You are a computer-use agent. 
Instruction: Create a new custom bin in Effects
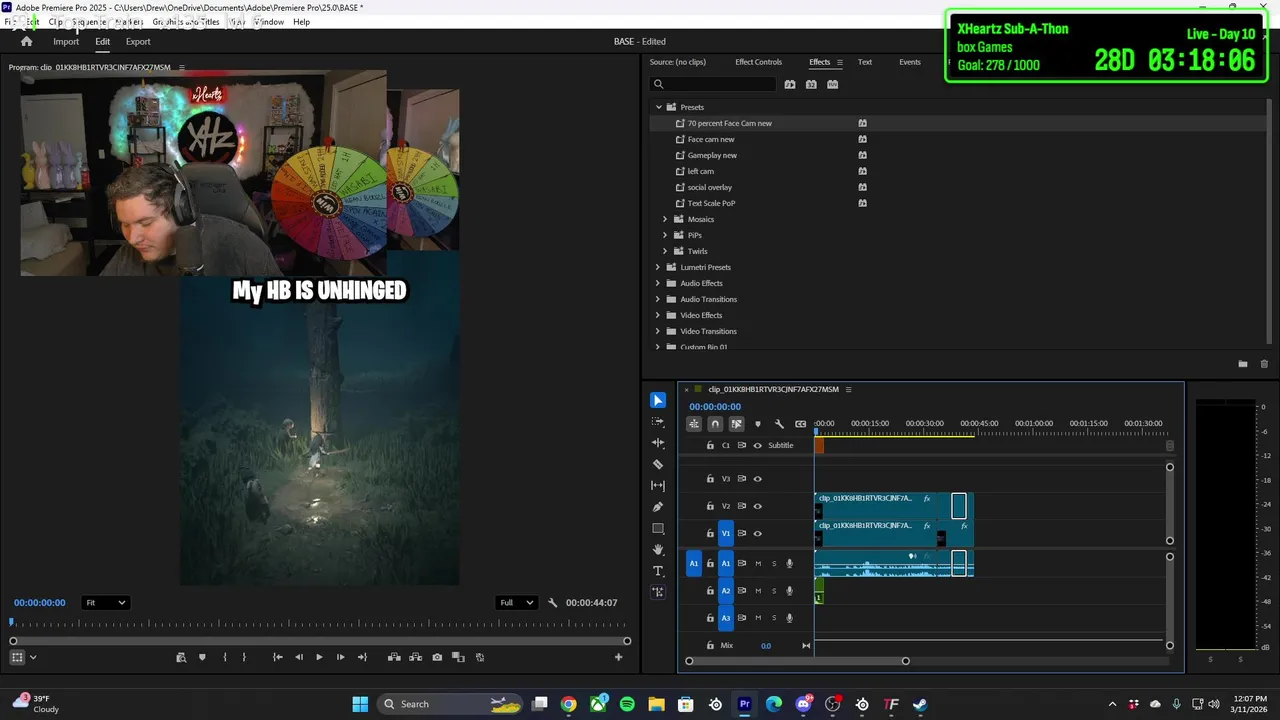pos(1243,364)
